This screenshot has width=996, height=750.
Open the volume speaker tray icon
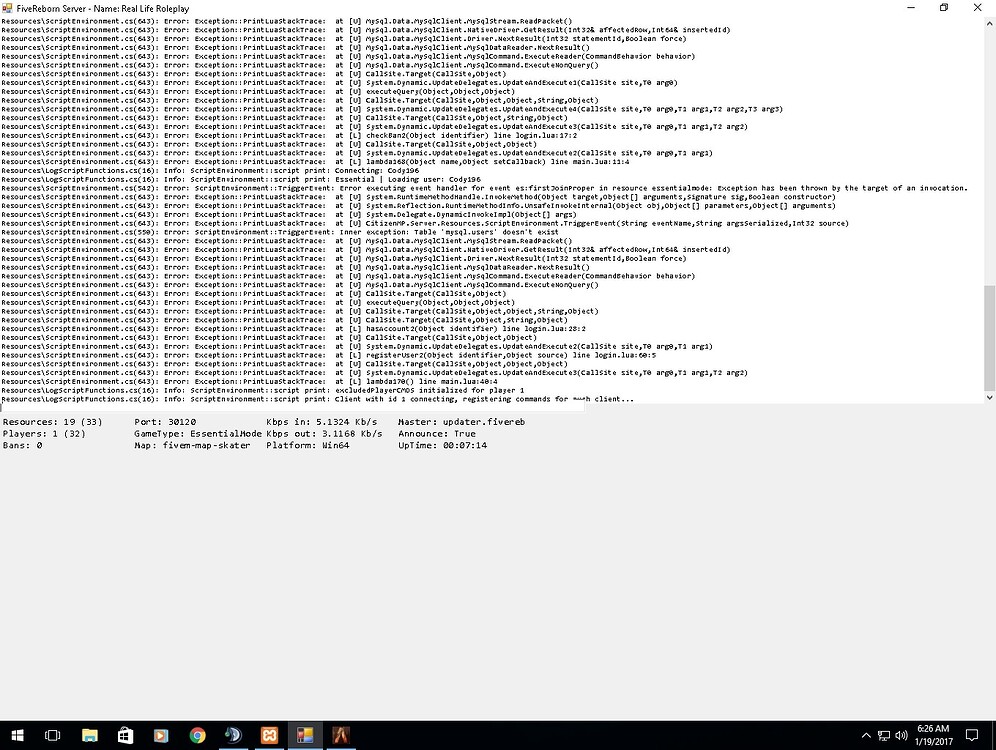pyautogui.click(x=901, y=735)
